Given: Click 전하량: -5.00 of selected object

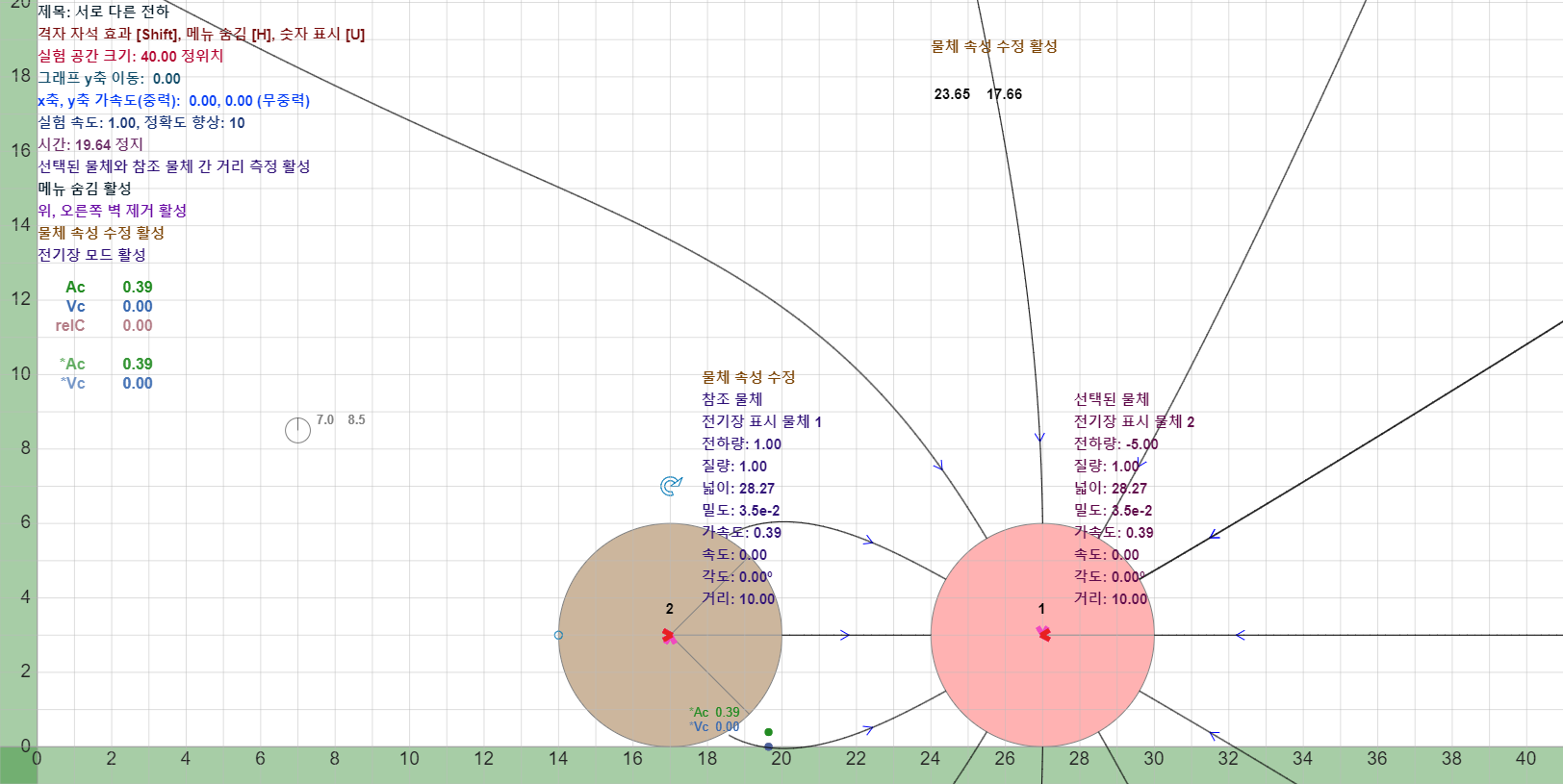Looking at the screenshot, I should (x=1116, y=443).
